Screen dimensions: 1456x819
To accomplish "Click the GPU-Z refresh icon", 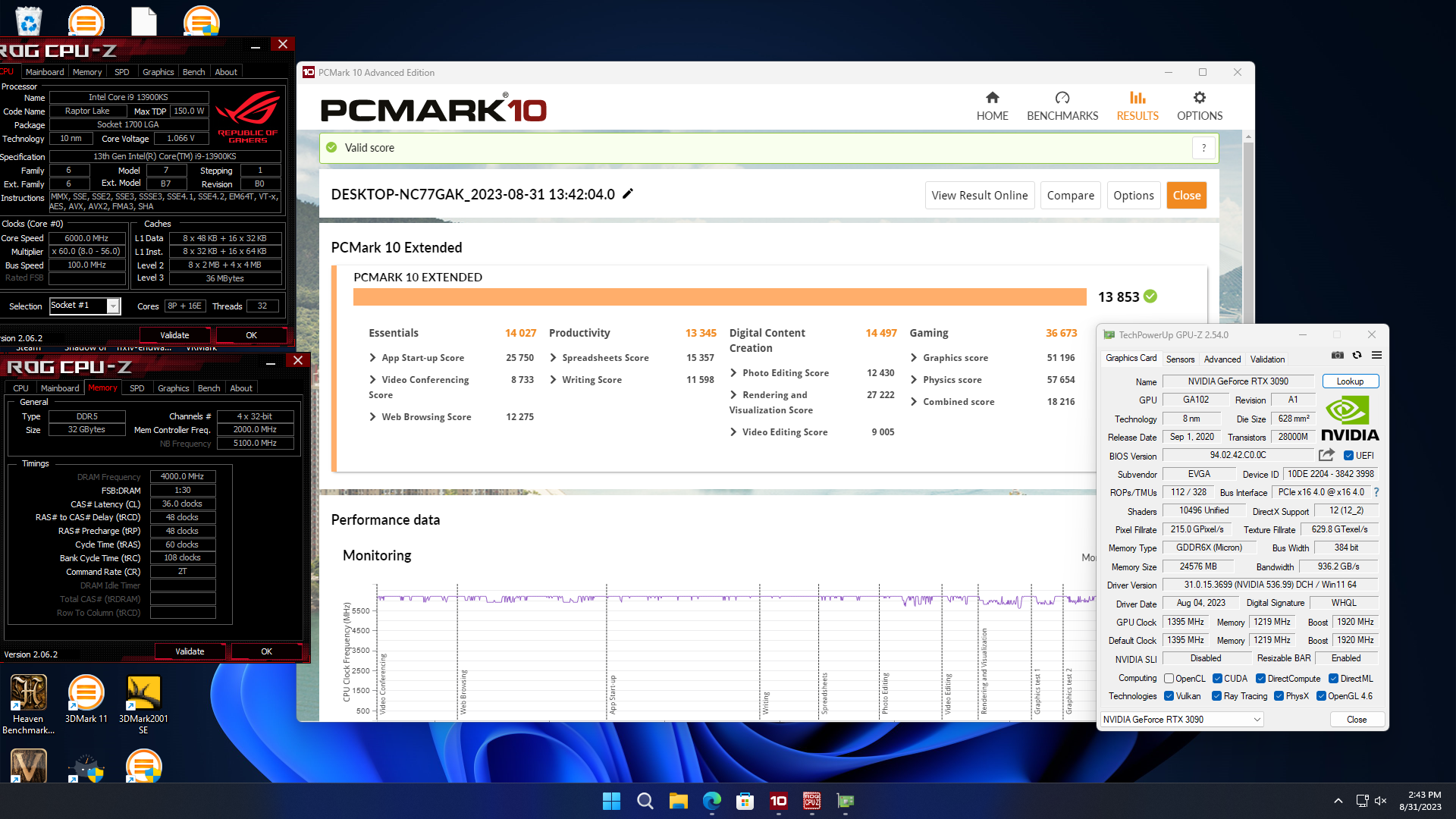I will [1357, 356].
